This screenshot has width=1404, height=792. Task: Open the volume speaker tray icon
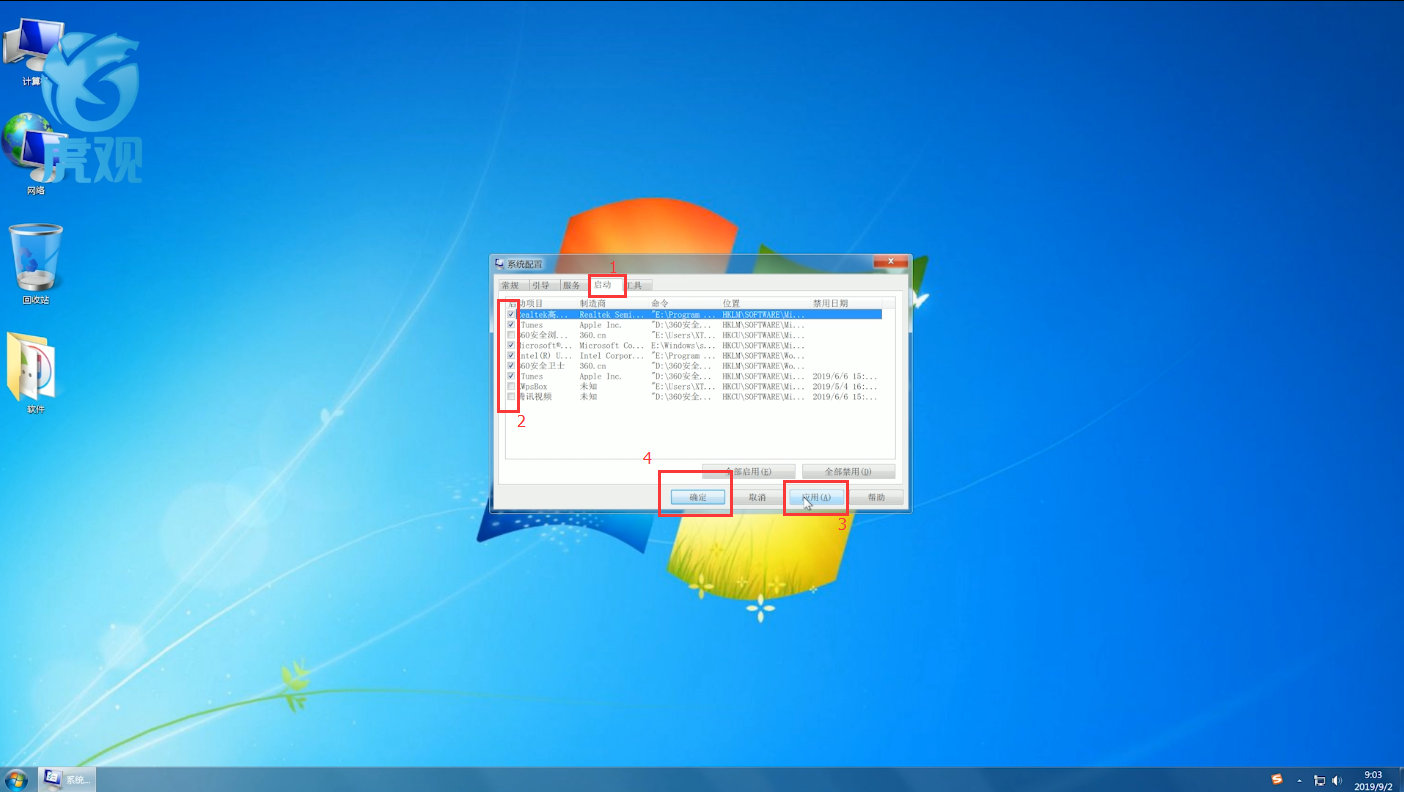(1337, 780)
